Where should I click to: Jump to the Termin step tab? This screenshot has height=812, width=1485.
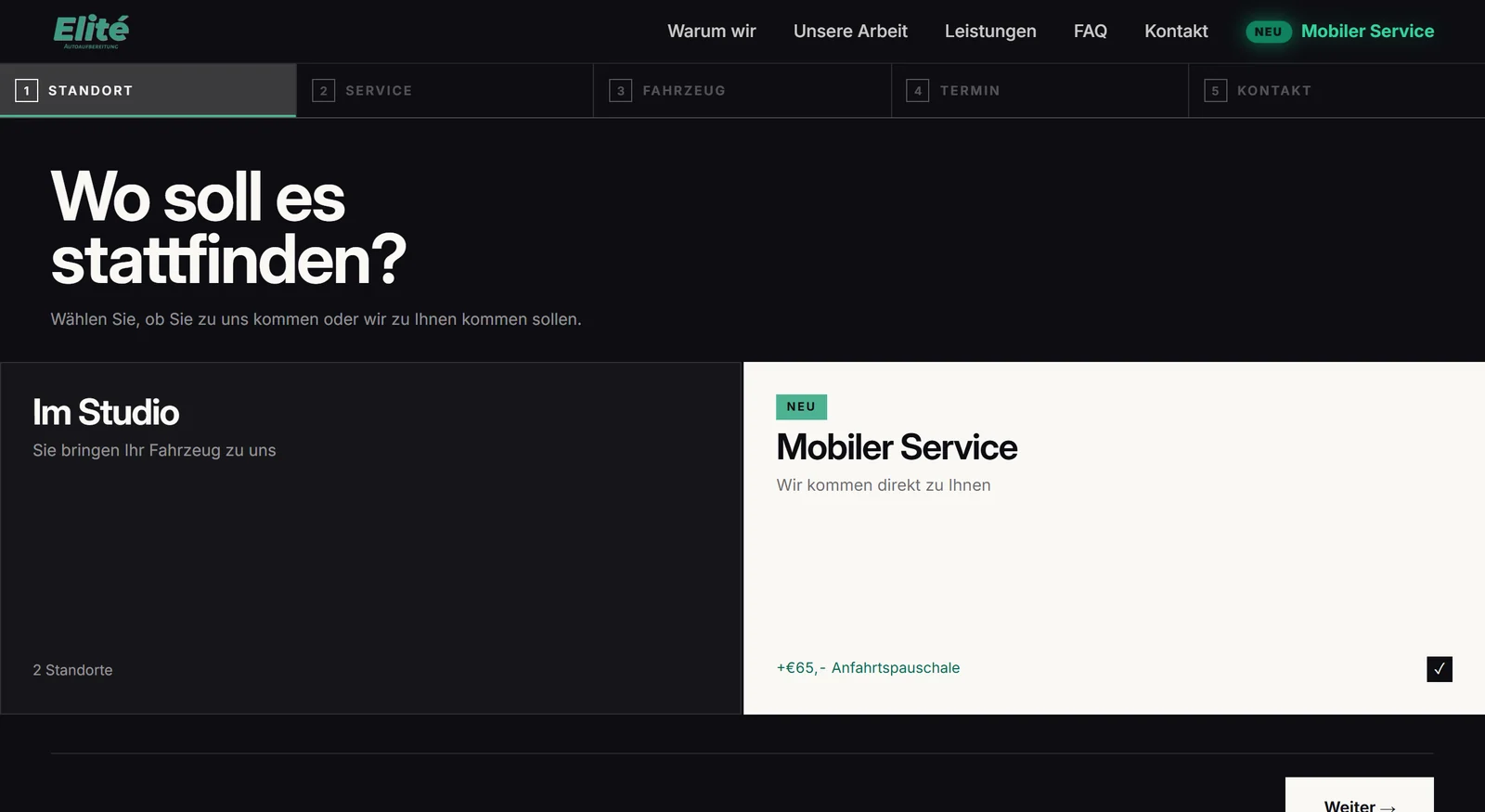(1039, 90)
